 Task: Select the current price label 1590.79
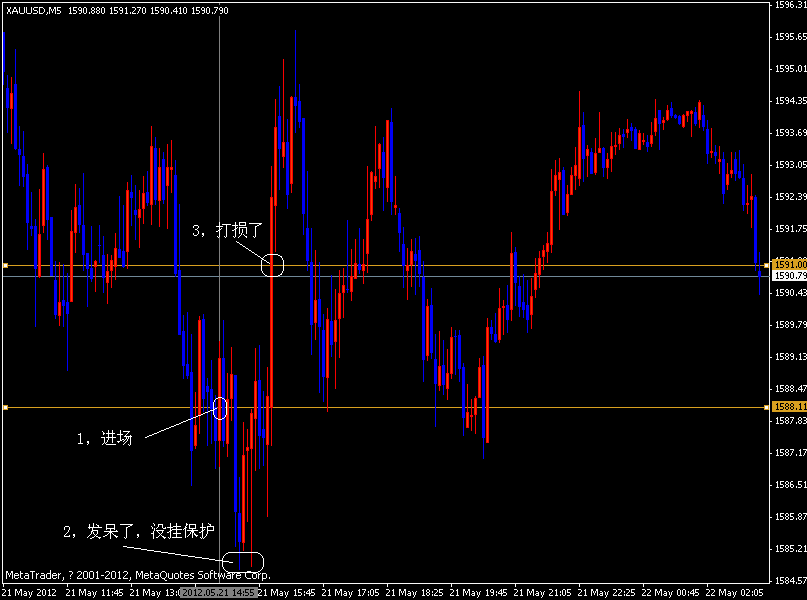coord(790,275)
